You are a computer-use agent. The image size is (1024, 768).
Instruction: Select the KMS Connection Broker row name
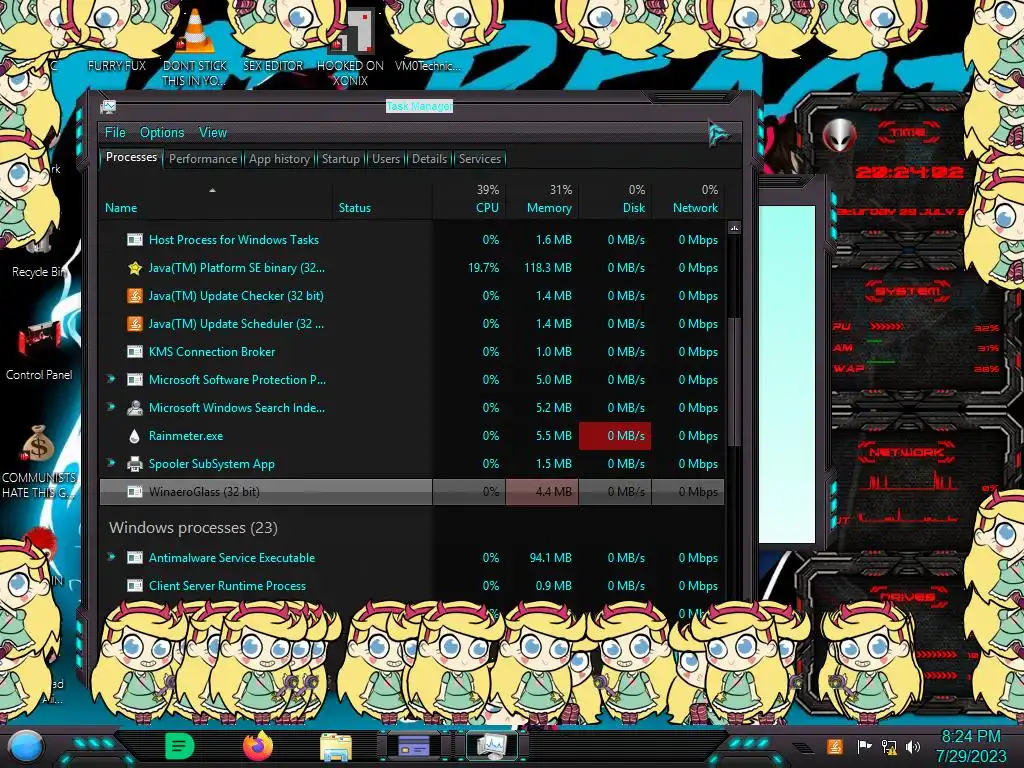click(x=212, y=351)
